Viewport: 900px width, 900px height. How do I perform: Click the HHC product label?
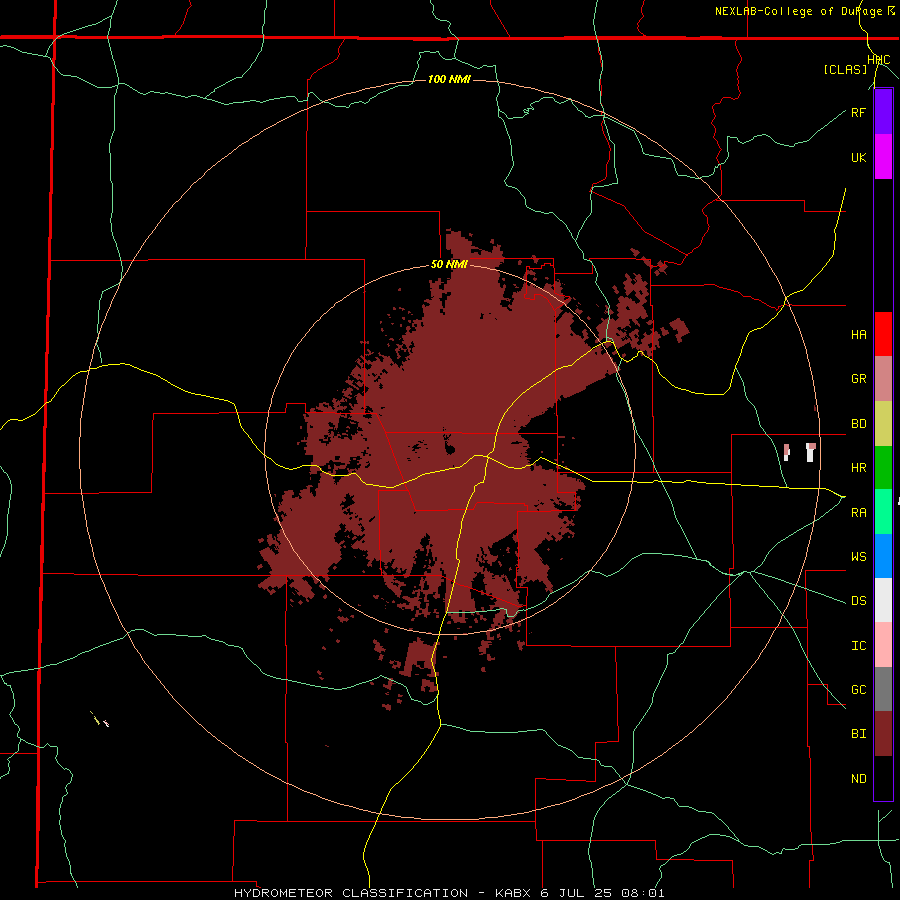pos(879,60)
